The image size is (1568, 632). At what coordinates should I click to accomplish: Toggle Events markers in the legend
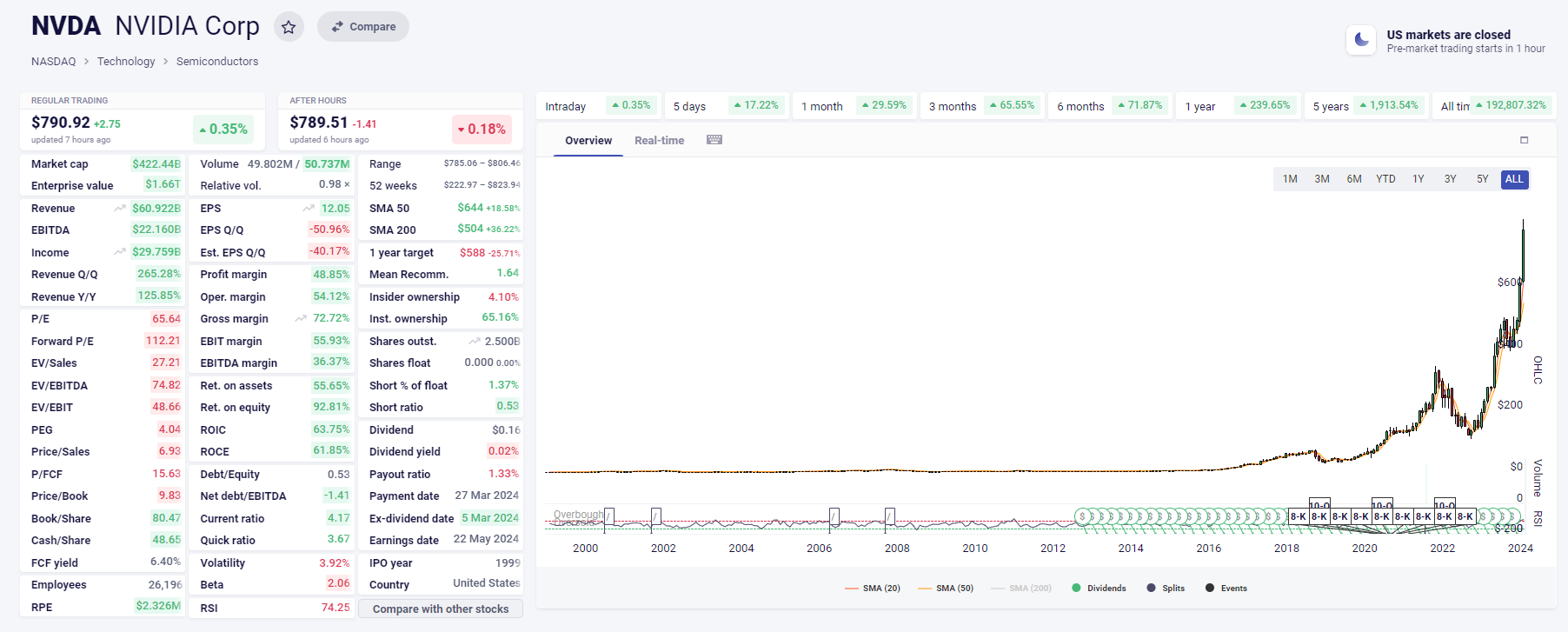tap(1226, 589)
